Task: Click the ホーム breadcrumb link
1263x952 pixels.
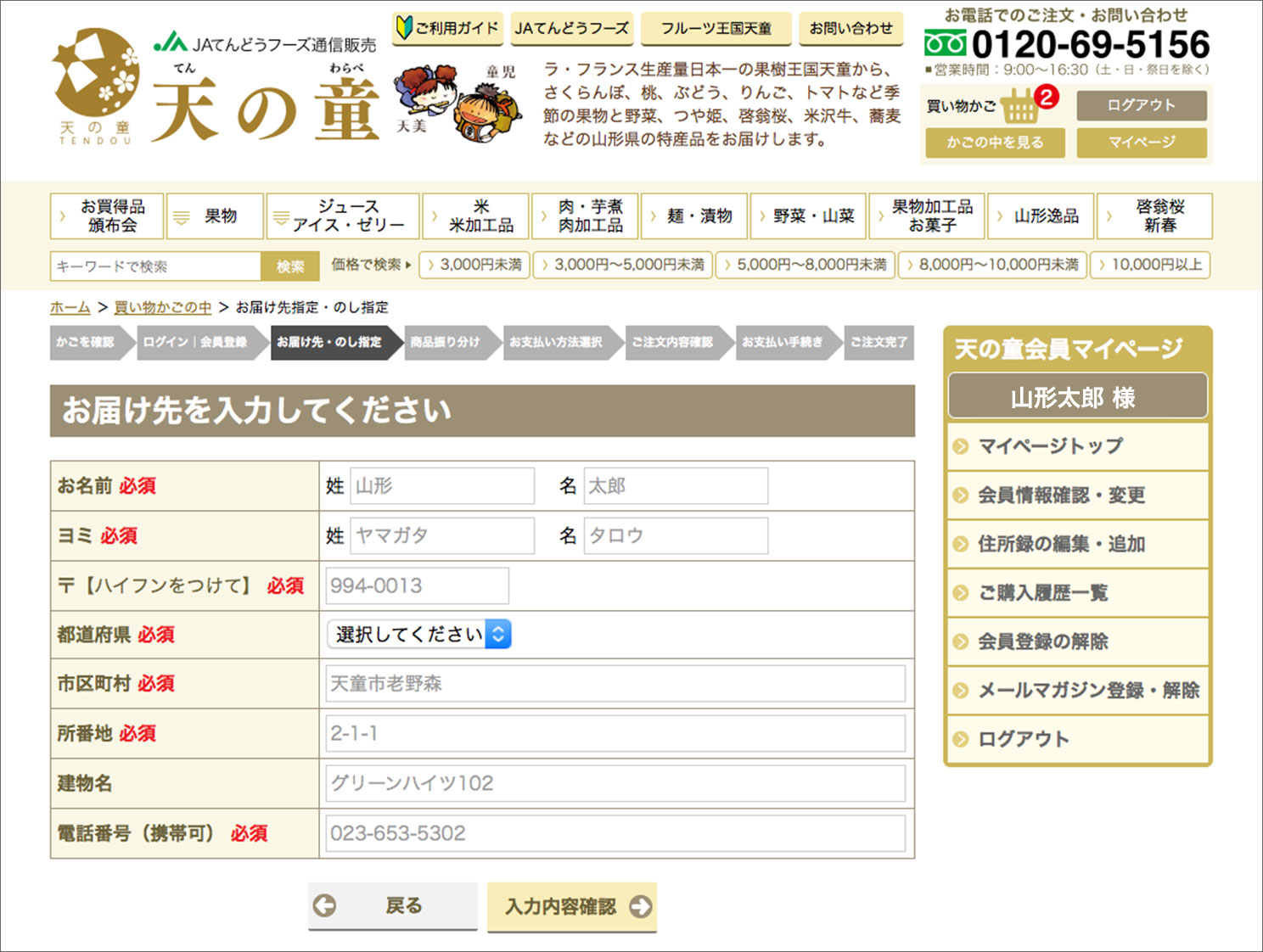Action: pyautogui.click(x=70, y=307)
